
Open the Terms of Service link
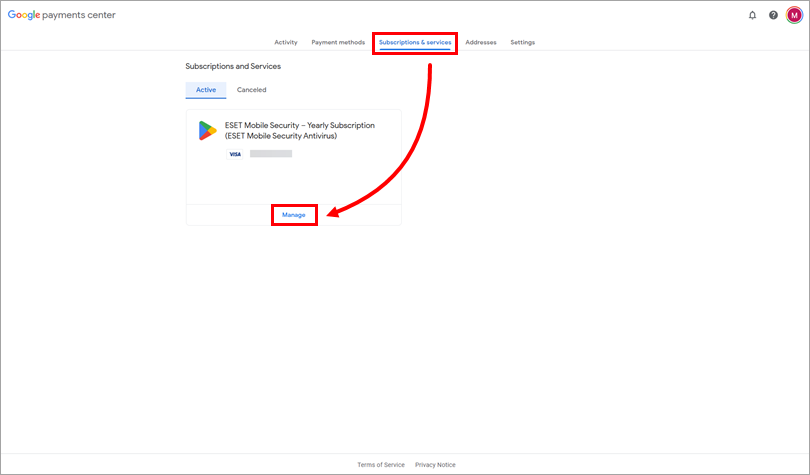coord(381,465)
